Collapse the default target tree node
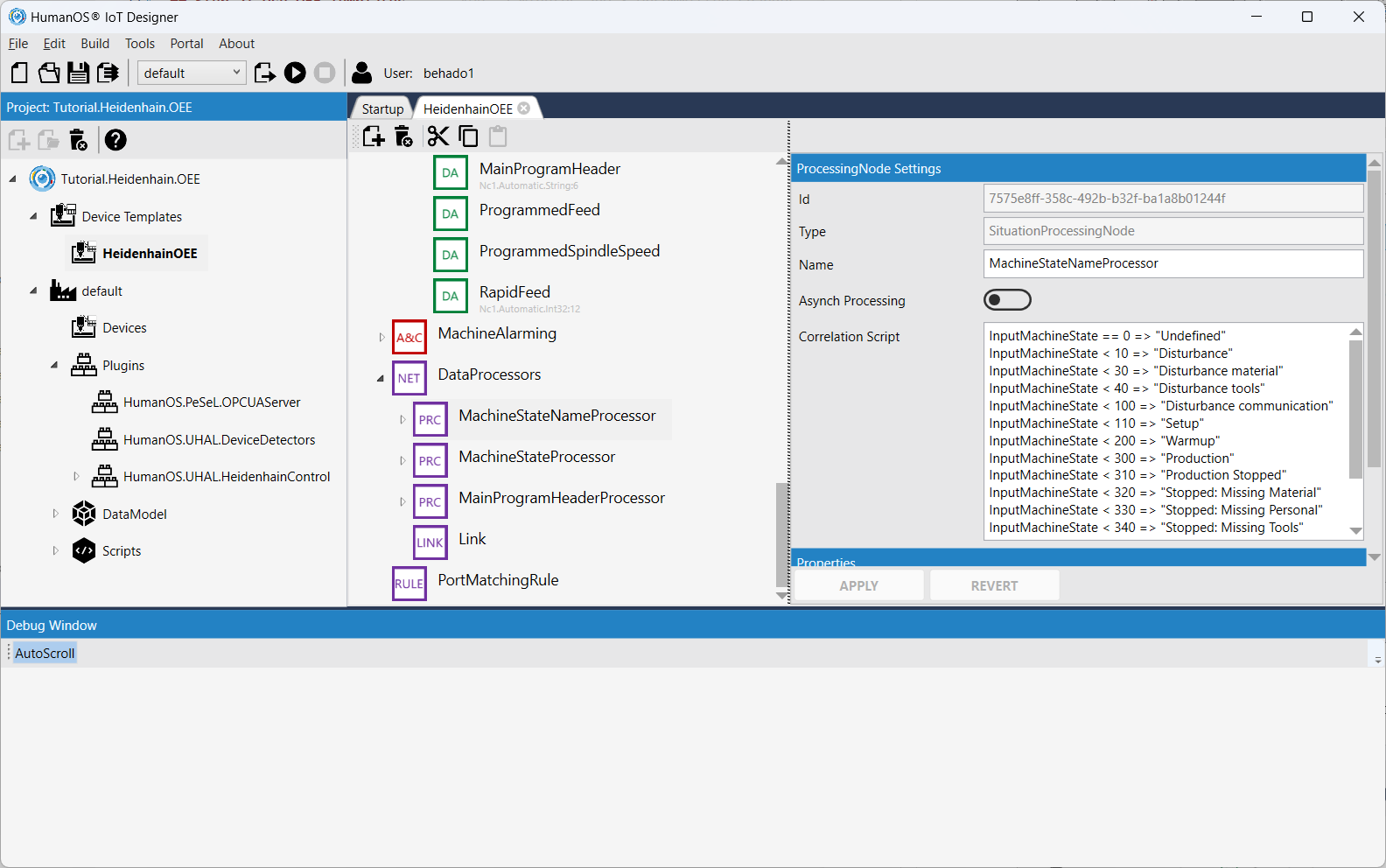 coord(33,290)
